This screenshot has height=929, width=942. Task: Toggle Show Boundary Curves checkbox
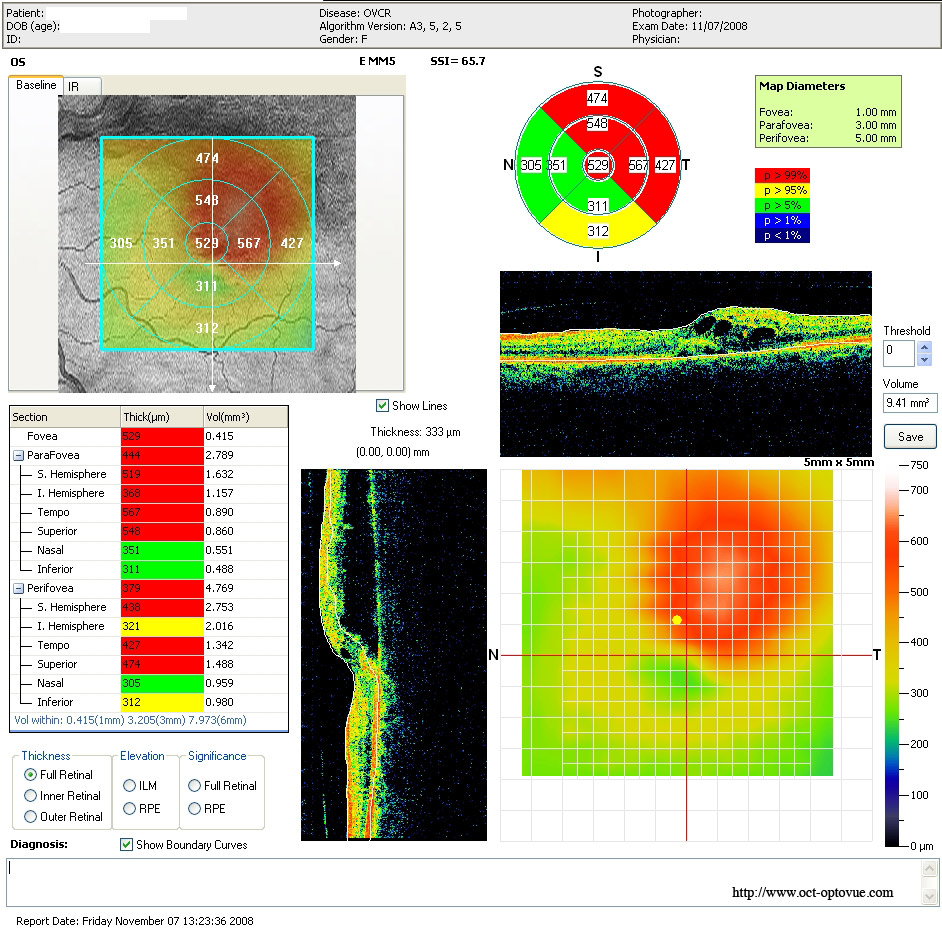[x=126, y=845]
